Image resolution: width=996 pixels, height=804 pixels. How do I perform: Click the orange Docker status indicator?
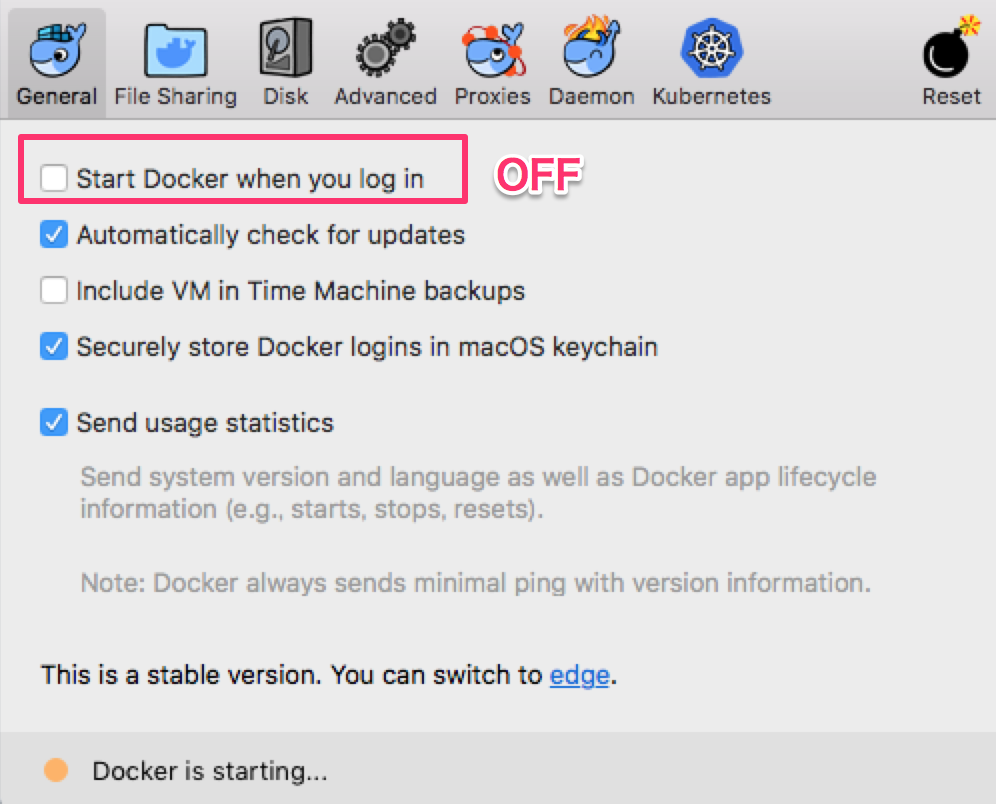coord(57,770)
